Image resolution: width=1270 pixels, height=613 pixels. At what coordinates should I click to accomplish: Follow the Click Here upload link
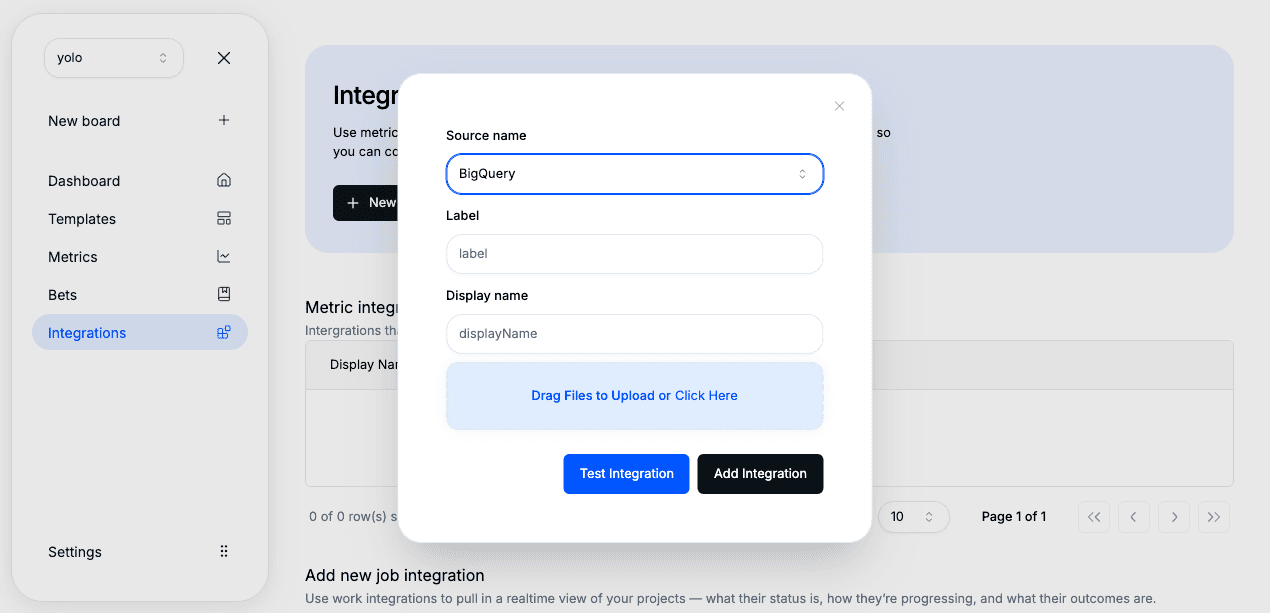coord(706,396)
